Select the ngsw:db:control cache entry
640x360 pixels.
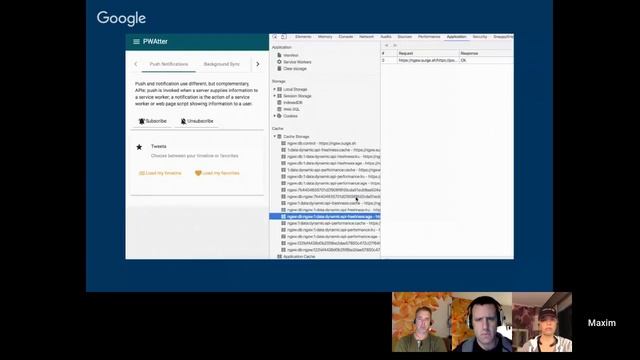pyautogui.click(x=321, y=143)
